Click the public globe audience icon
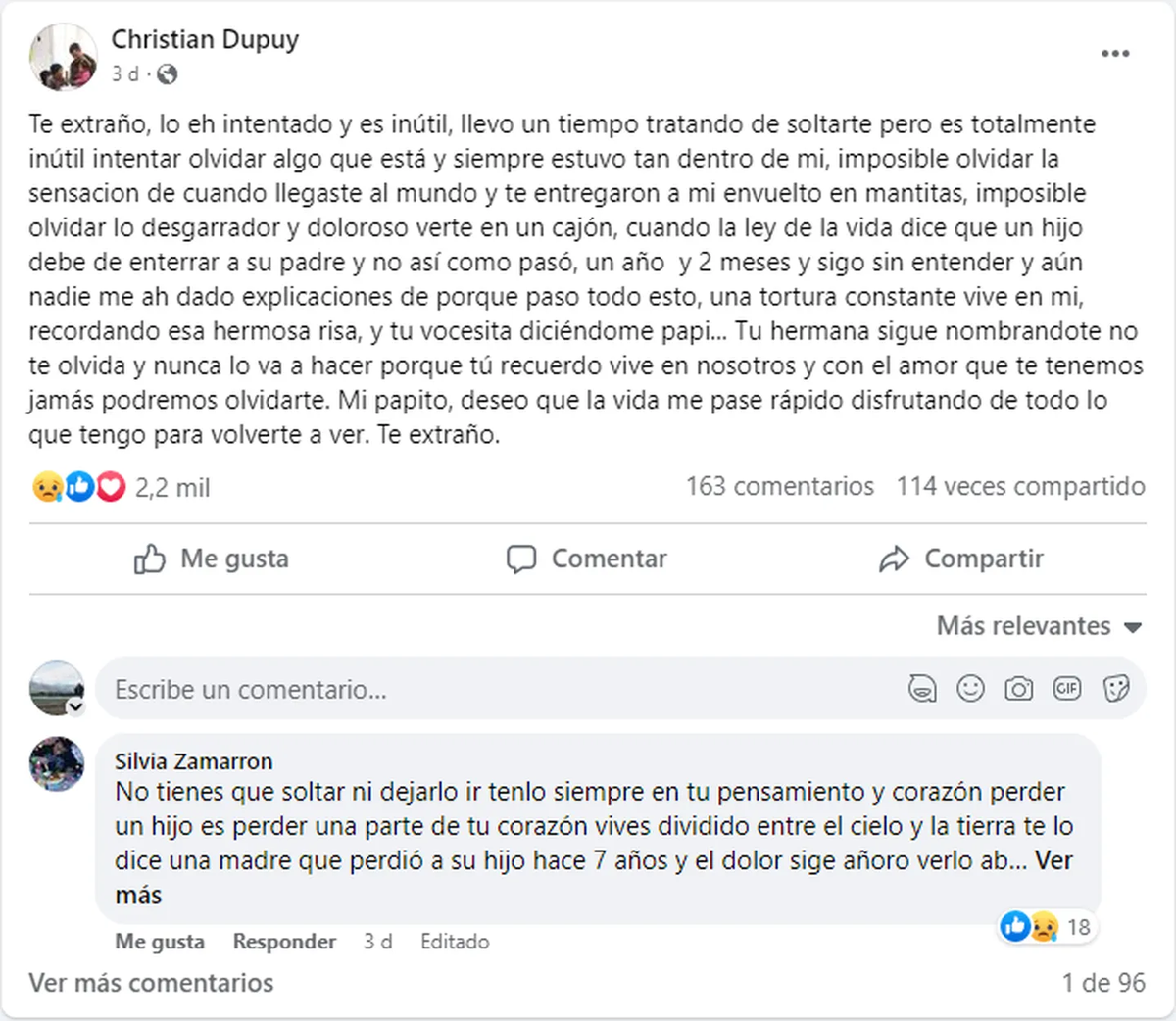Screen dimensions: 1176x1021 point(168,73)
